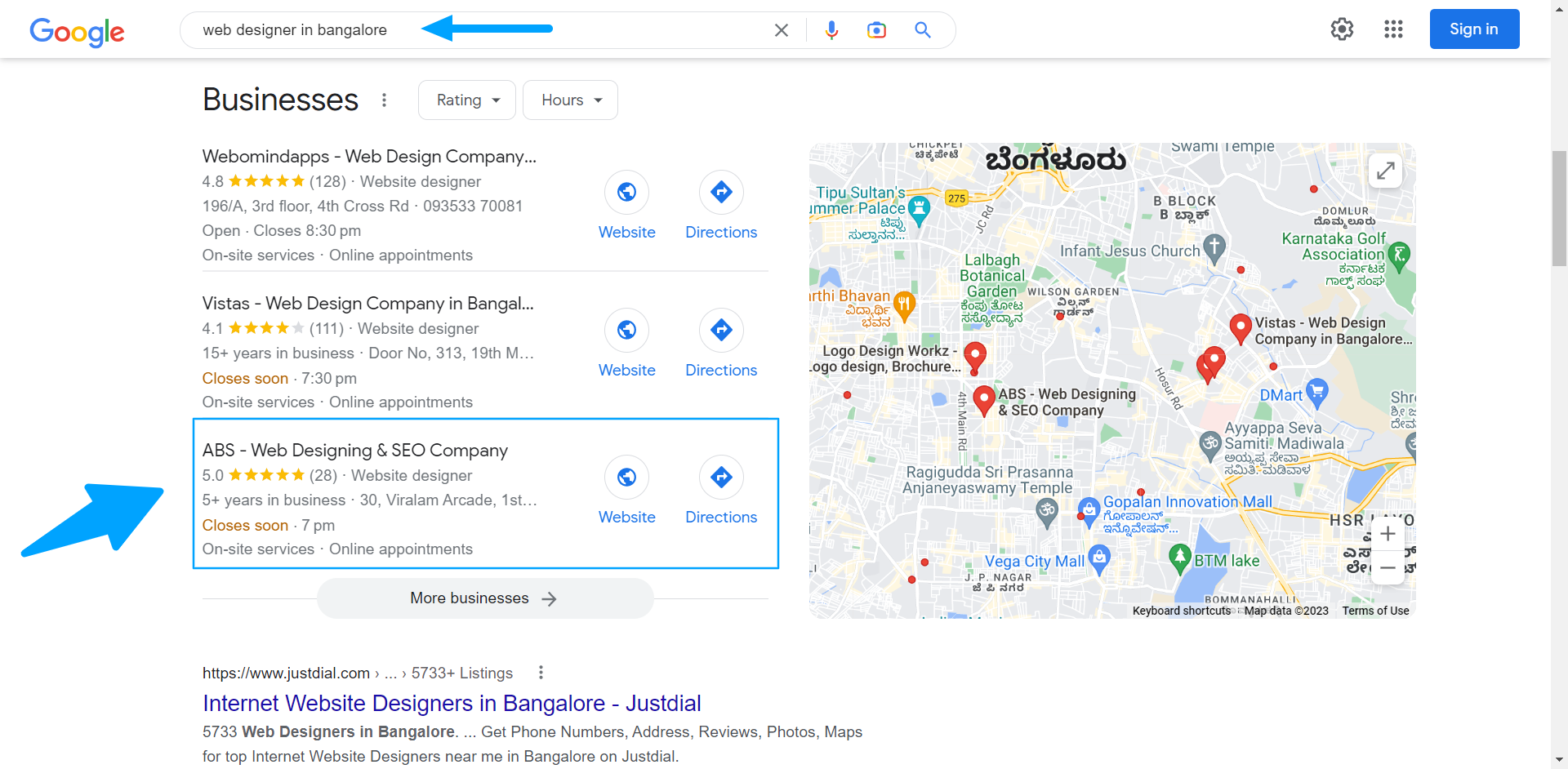
Task: Click the Sign in button
Action: 1474,29
